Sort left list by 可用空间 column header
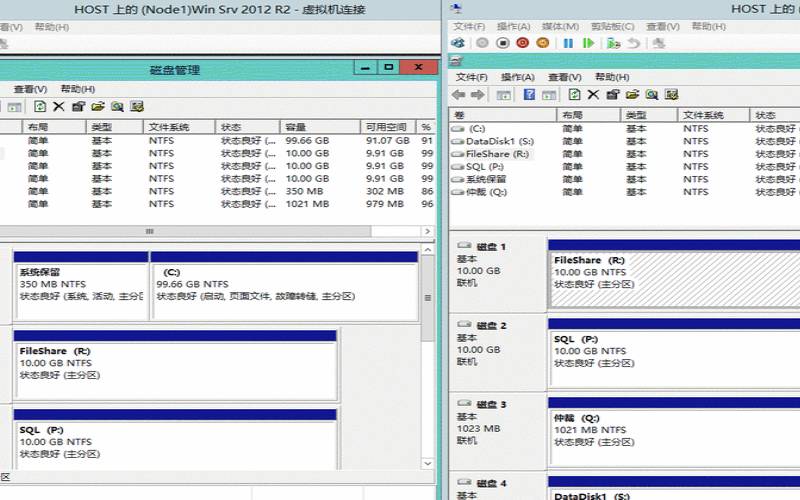Screen dimensions: 800x500 388,127
